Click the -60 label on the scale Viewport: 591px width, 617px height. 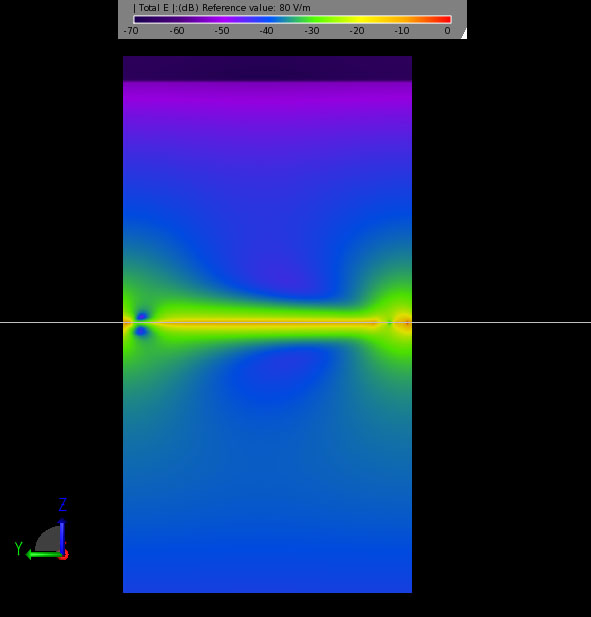click(177, 31)
